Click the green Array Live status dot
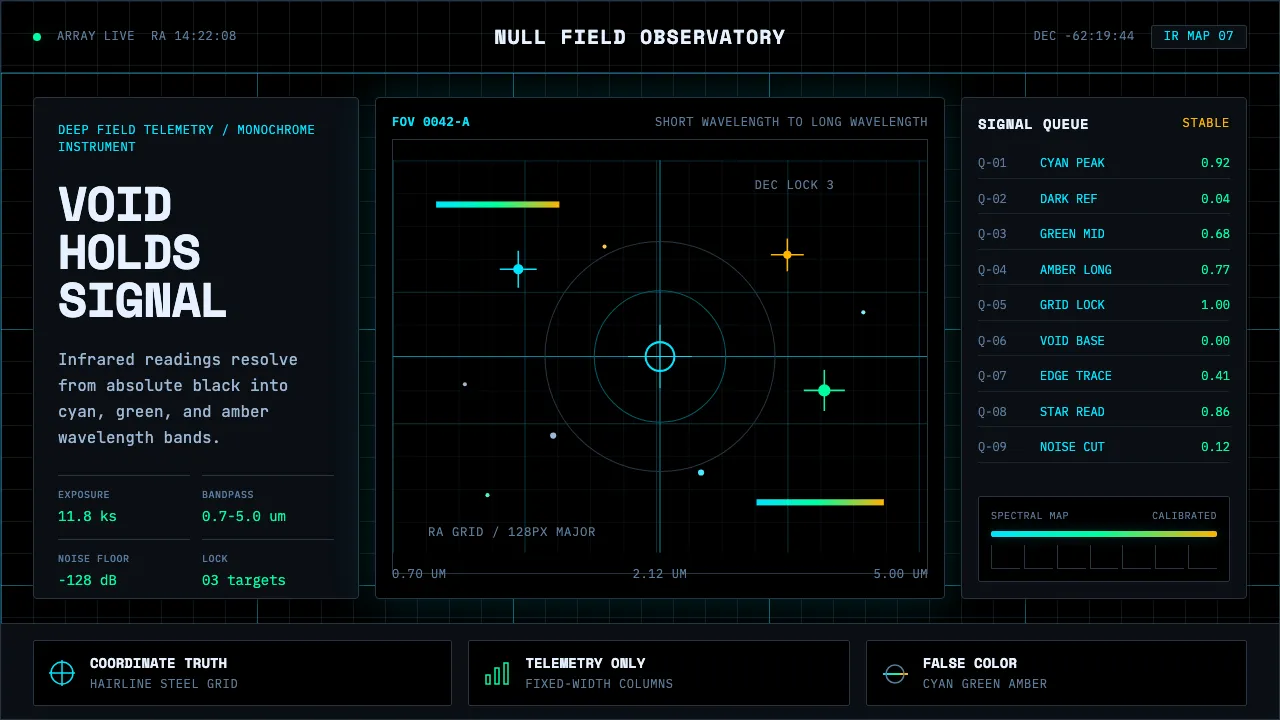The image size is (1280, 720). 37,37
